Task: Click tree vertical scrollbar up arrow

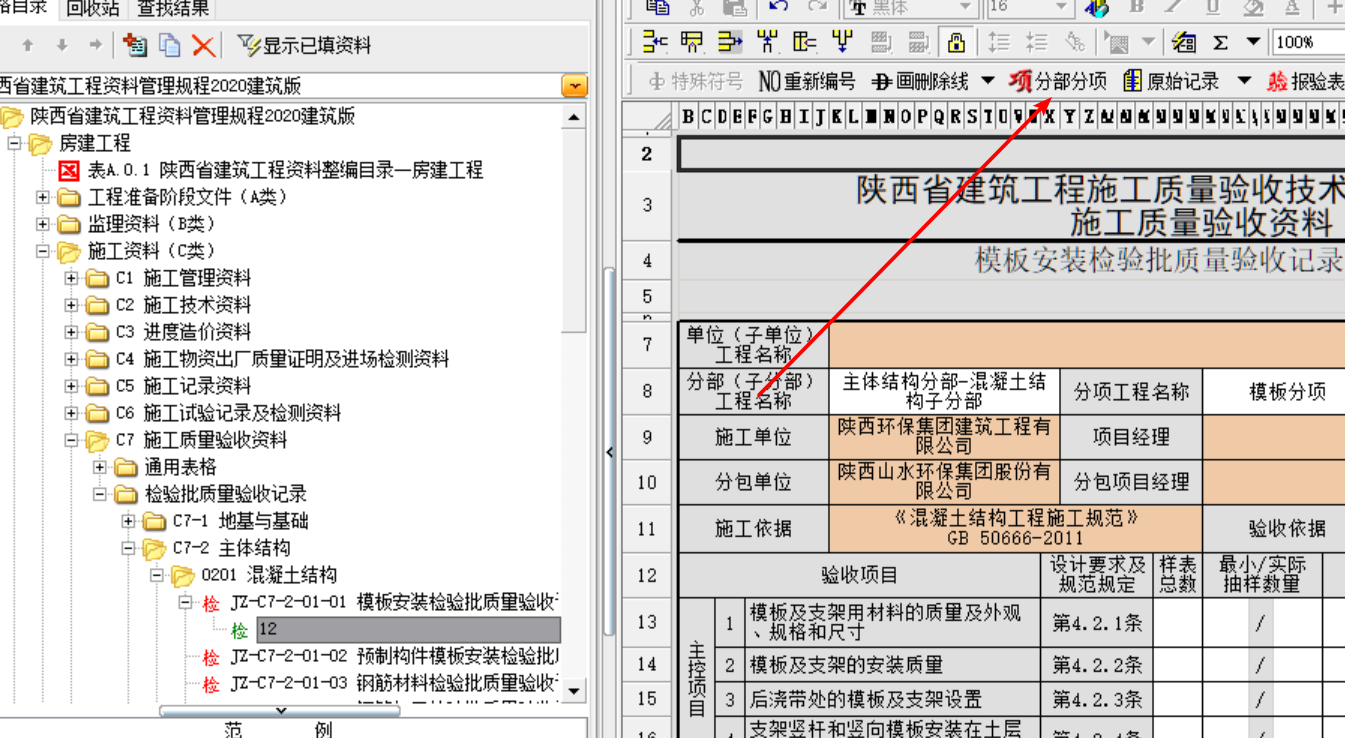Action: (x=574, y=117)
